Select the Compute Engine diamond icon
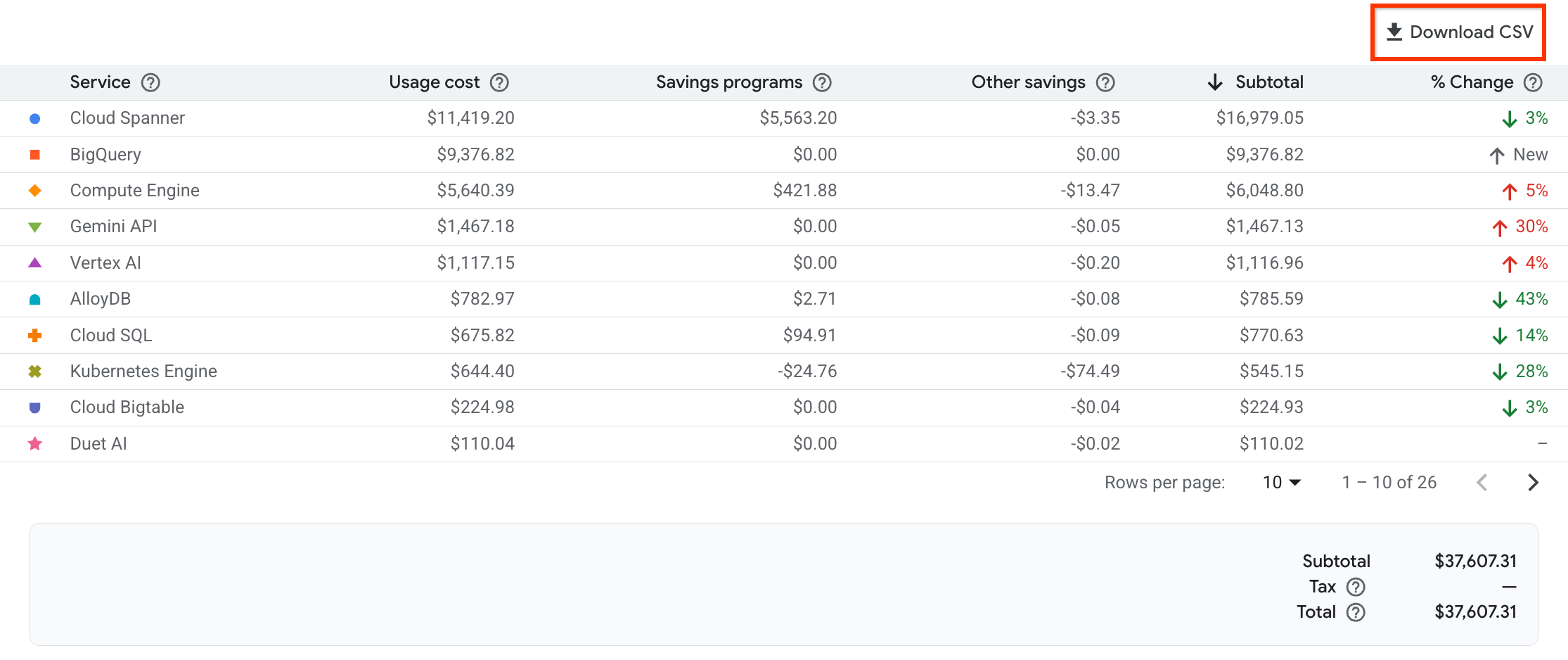The image size is (1568, 660). 34,190
